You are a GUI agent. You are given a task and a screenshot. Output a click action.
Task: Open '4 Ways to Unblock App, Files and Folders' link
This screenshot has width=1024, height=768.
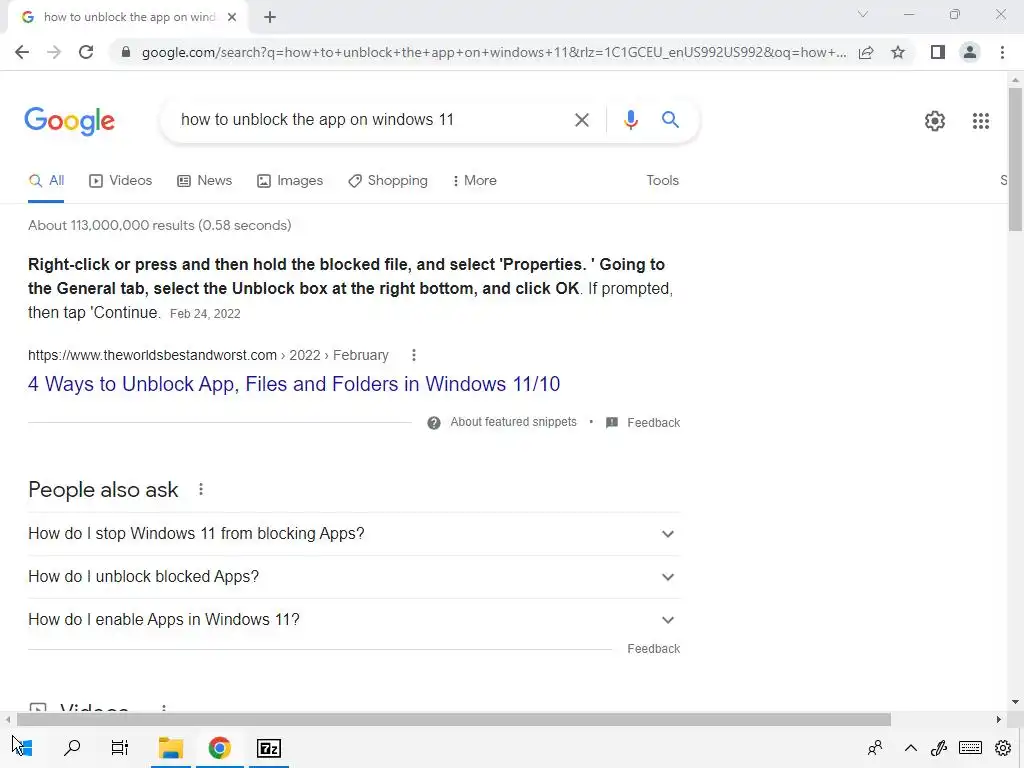tap(294, 384)
